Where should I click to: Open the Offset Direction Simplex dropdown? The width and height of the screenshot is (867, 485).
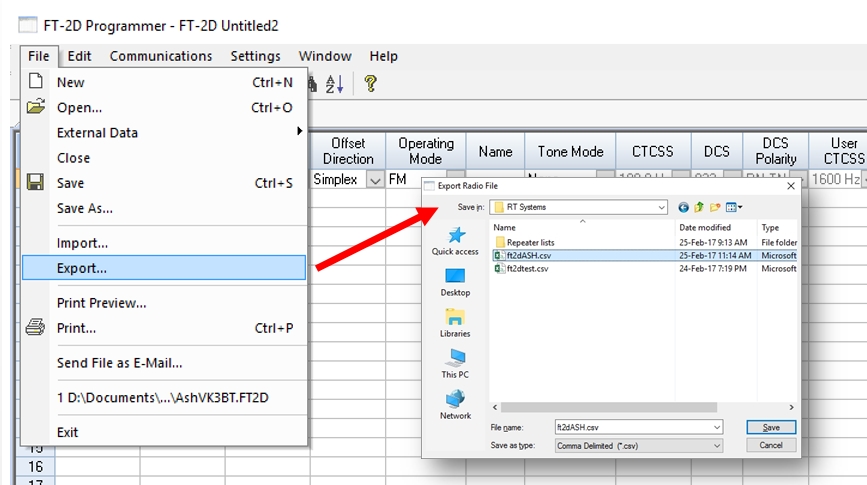375,180
